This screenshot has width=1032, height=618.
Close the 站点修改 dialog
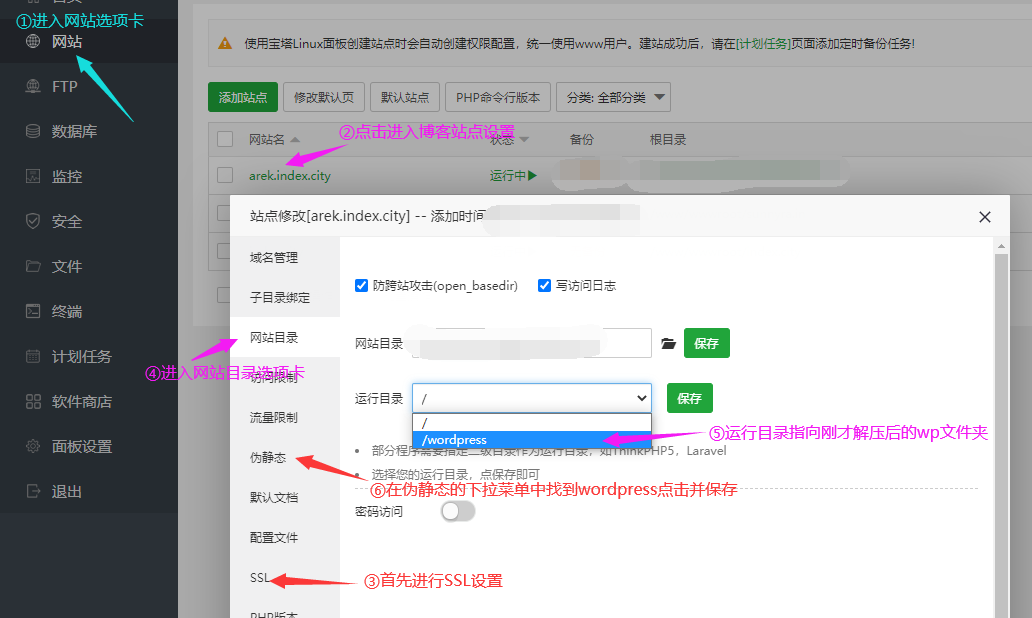pyautogui.click(x=985, y=217)
